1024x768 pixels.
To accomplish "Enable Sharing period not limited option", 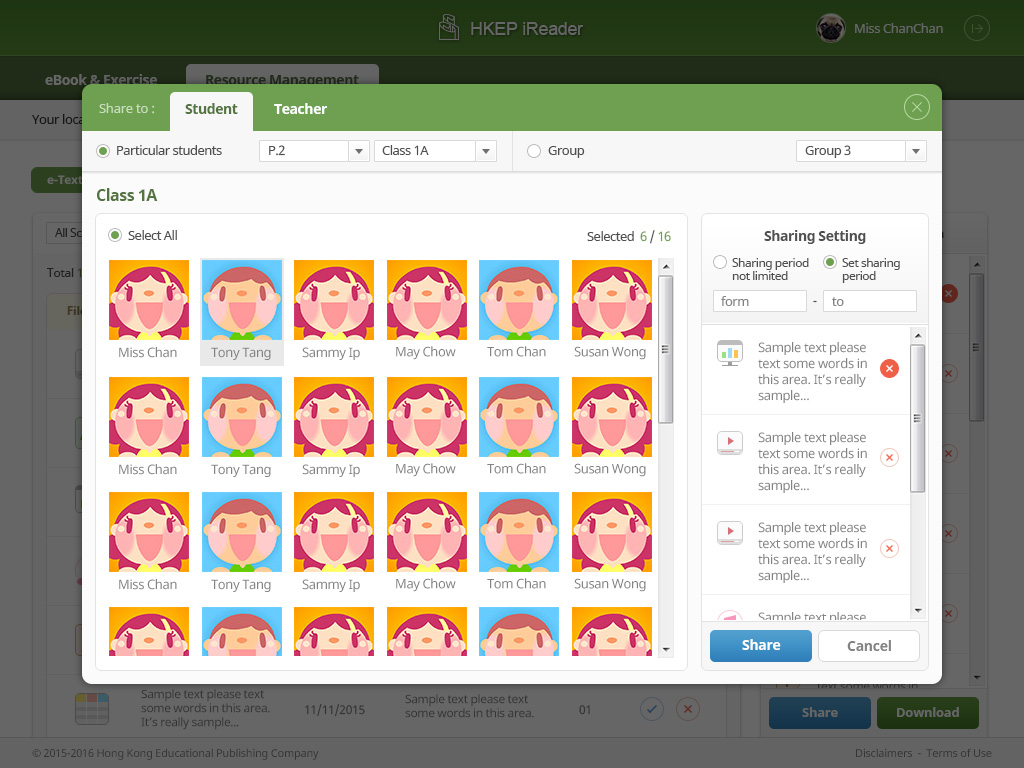I will click(x=720, y=263).
